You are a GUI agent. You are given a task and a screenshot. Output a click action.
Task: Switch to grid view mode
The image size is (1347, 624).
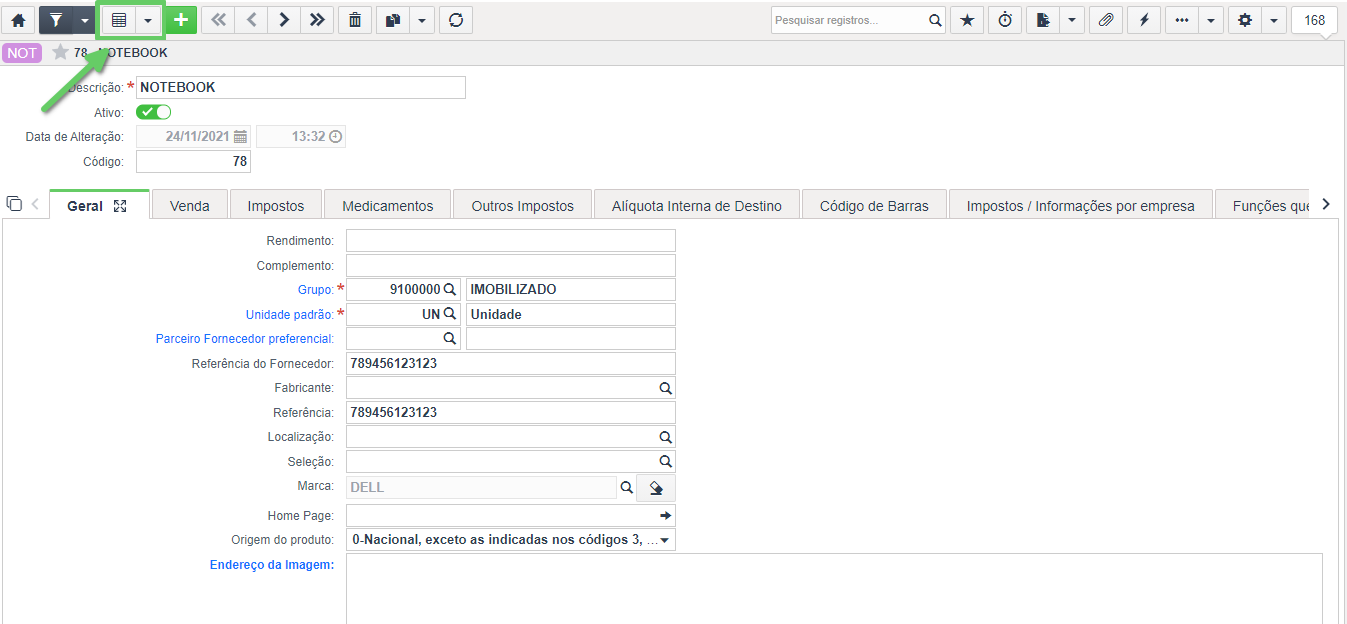(x=118, y=20)
